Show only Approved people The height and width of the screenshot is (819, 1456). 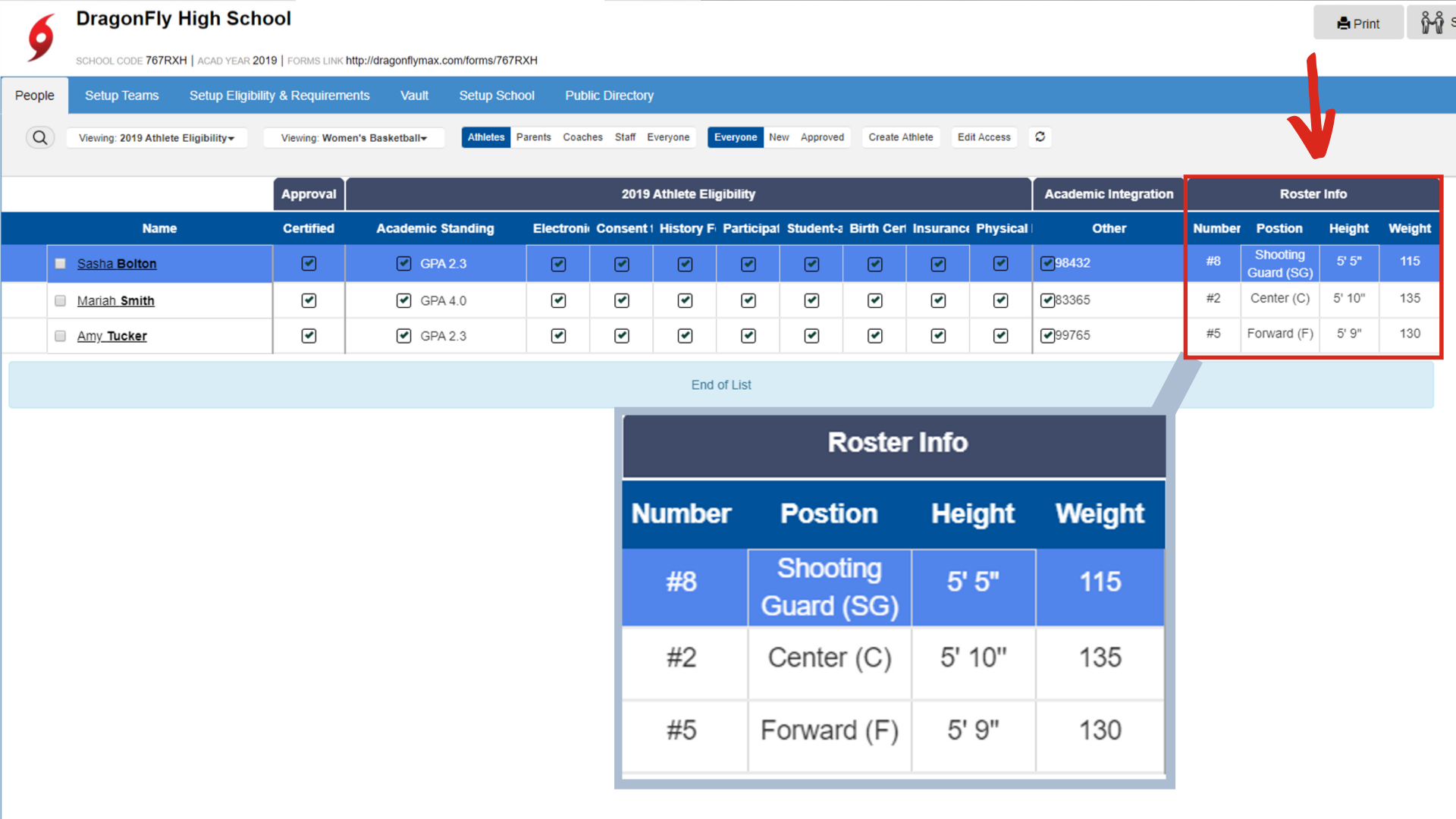pos(822,137)
